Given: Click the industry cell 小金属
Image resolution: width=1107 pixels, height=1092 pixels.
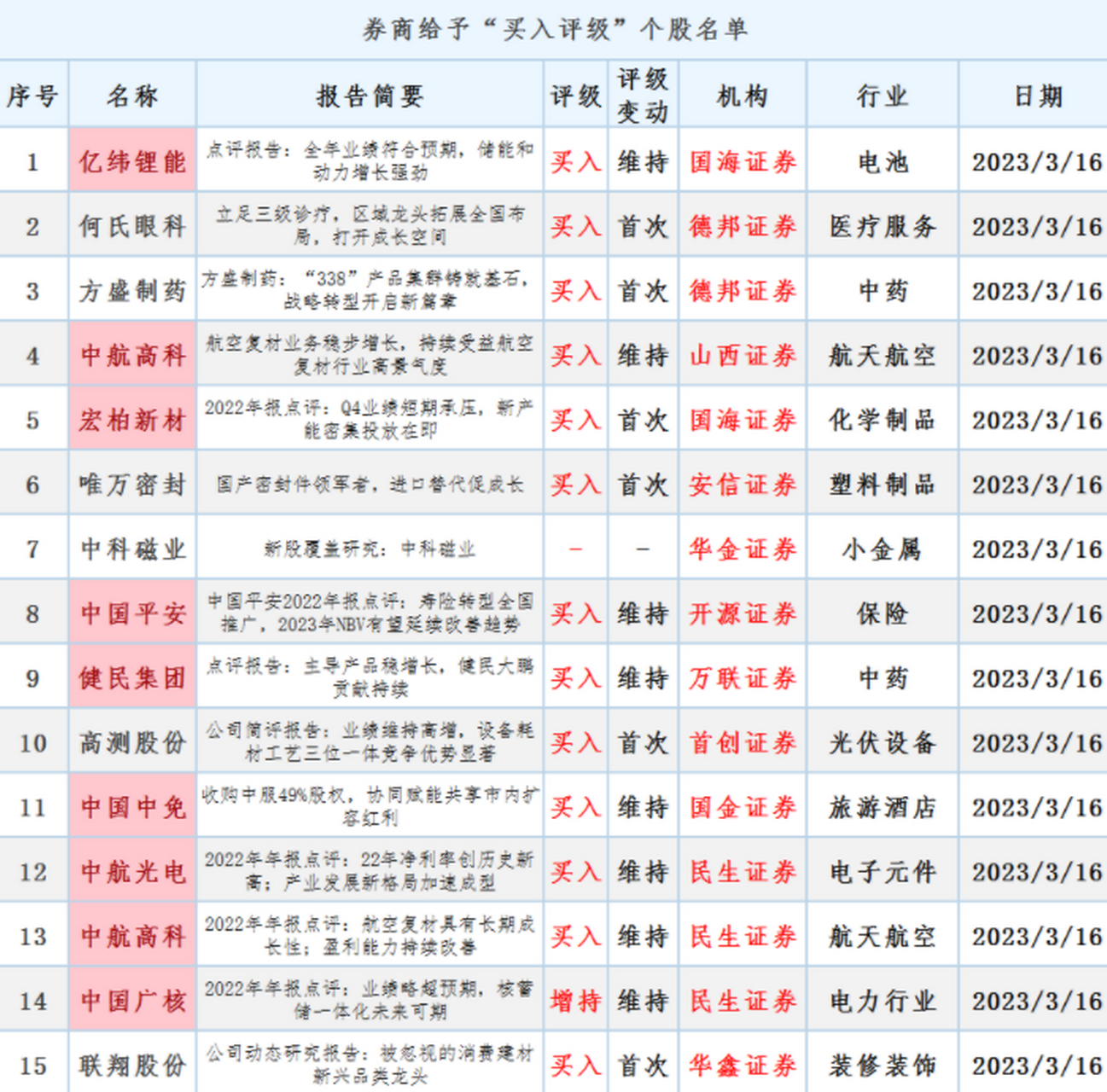Looking at the screenshot, I should tap(883, 549).
